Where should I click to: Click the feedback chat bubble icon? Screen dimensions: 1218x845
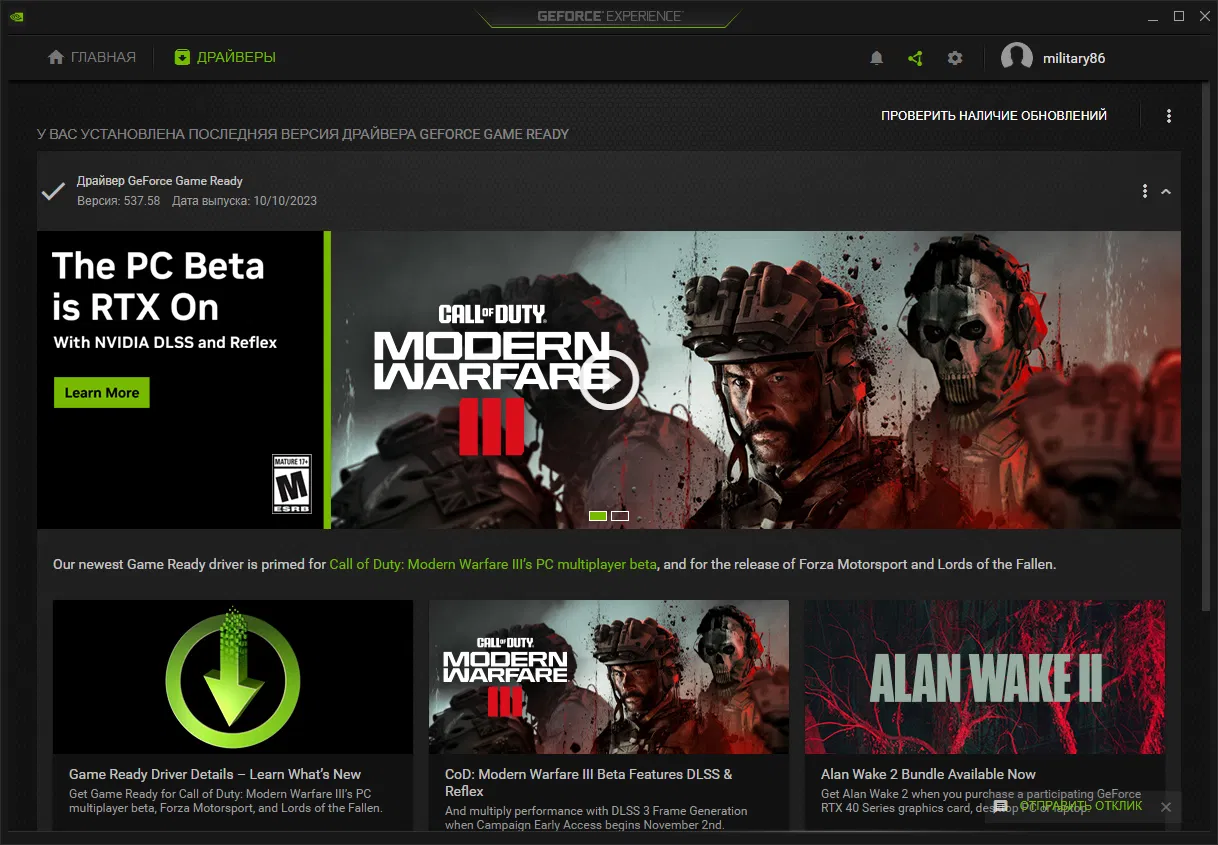1001,806
